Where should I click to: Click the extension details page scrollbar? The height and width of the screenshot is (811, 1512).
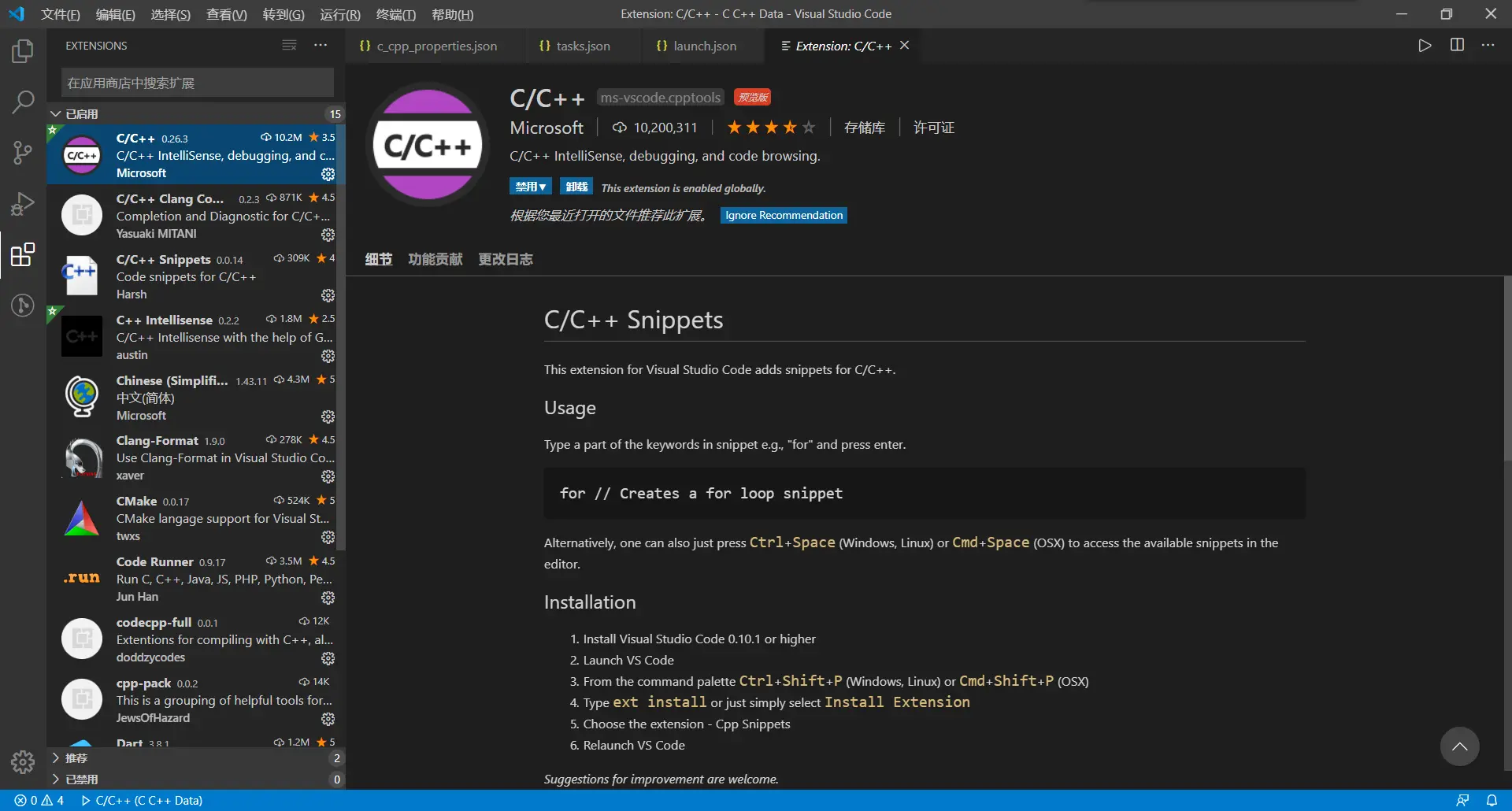coord(1507,368)
